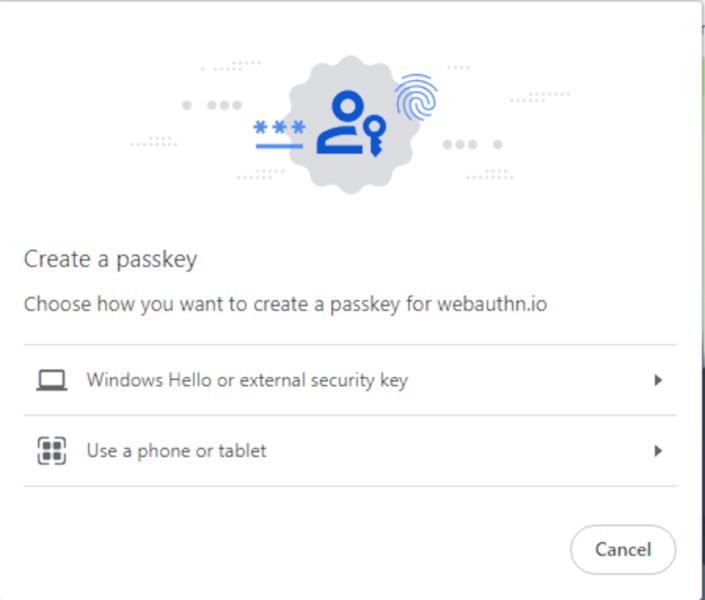Click the gray dots left of the badge

[212, 105]
